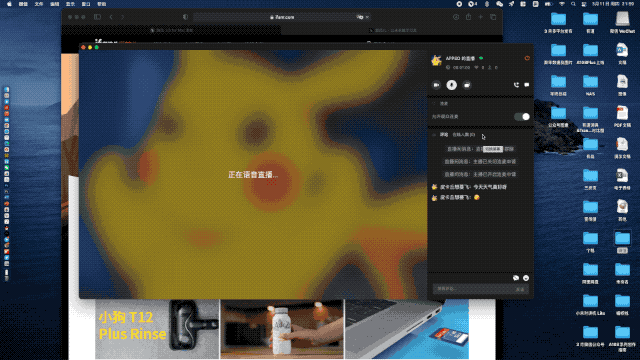640x360 pixels.
Task: Collapse the chat section with the triangle
Action: [434, 135]
